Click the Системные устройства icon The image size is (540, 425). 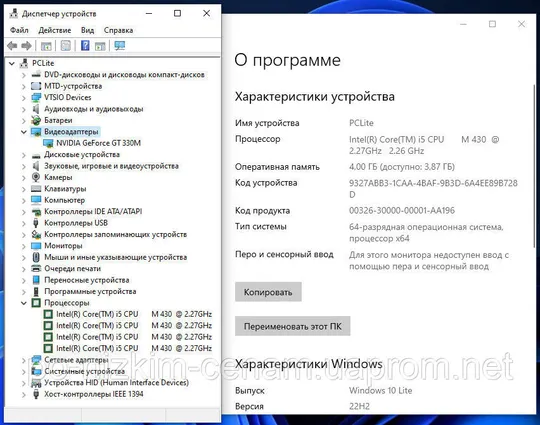(36, 371)
